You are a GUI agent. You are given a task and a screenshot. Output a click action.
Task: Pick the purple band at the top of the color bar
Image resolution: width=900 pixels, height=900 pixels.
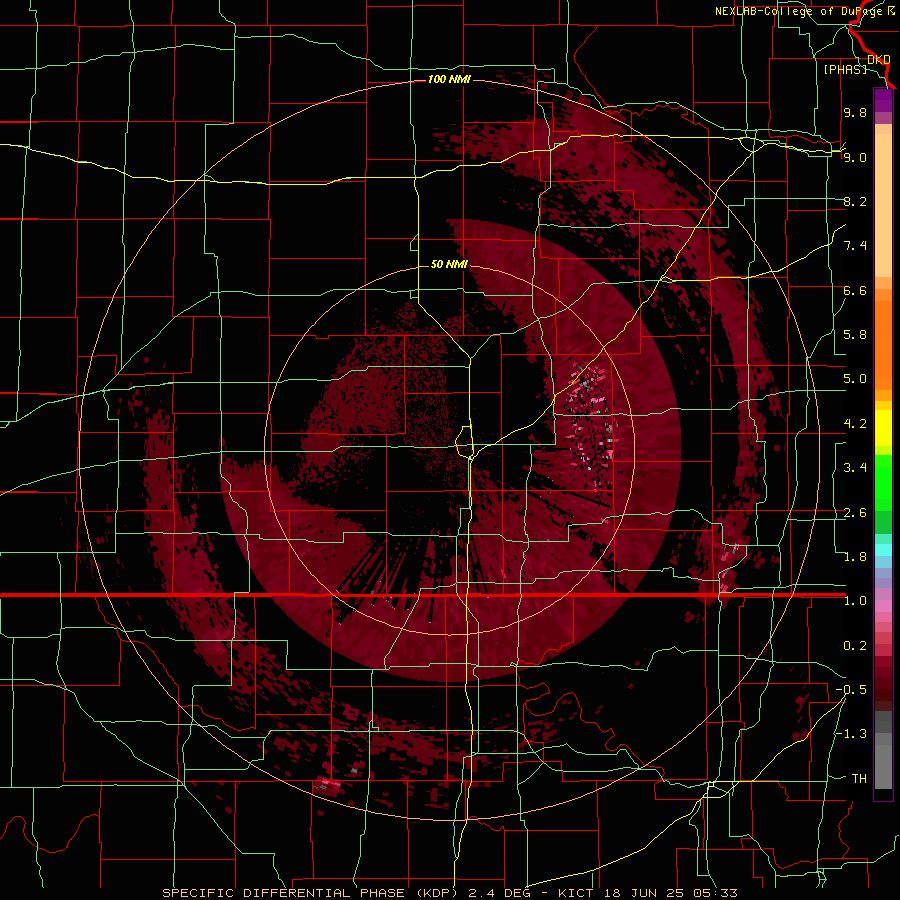[x=883, y=100]
